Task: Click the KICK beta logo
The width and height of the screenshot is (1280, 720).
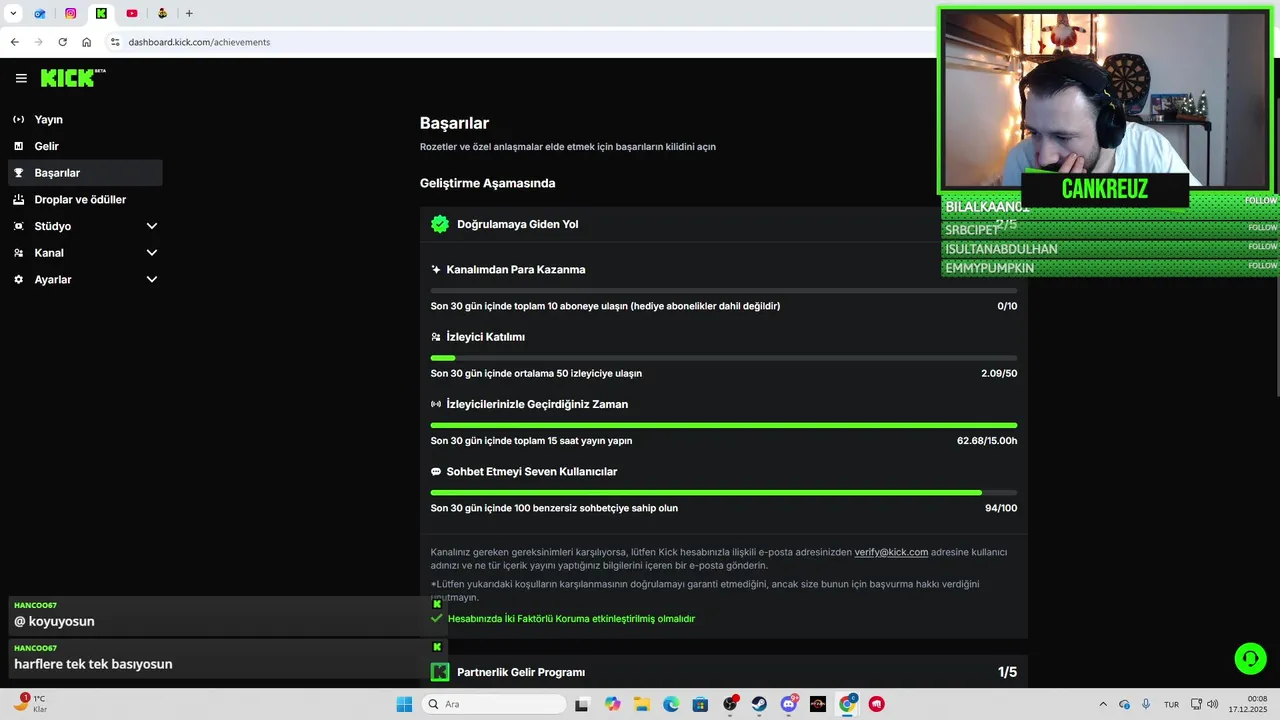Action: (73, 78)
